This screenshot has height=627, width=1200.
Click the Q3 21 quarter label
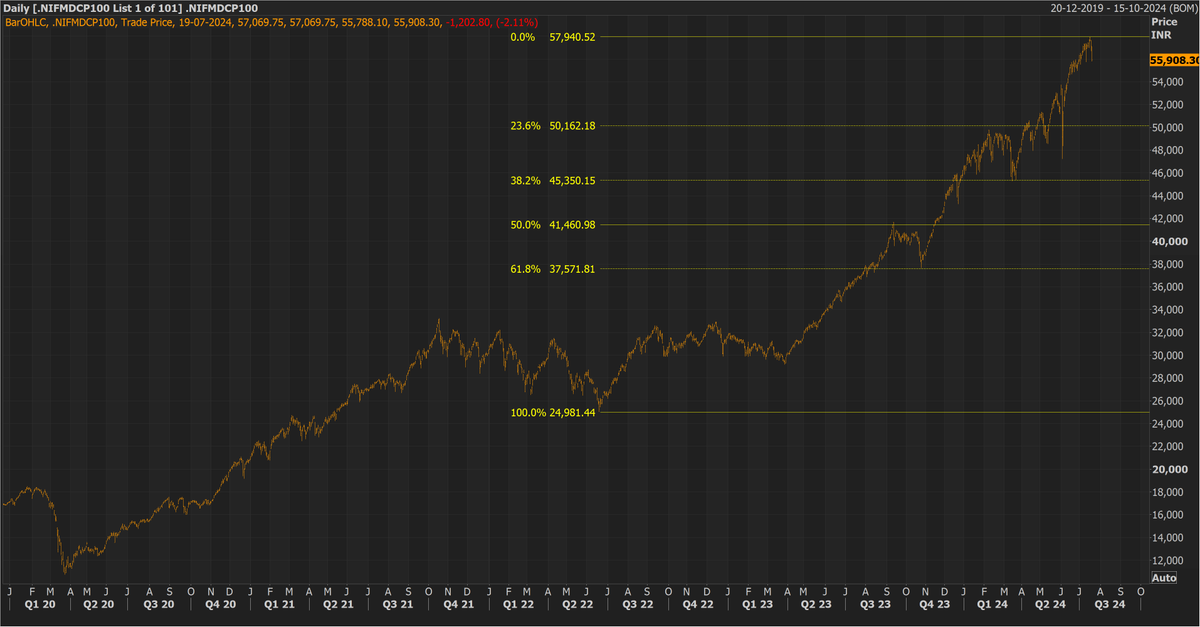click(x=400, y=604)
